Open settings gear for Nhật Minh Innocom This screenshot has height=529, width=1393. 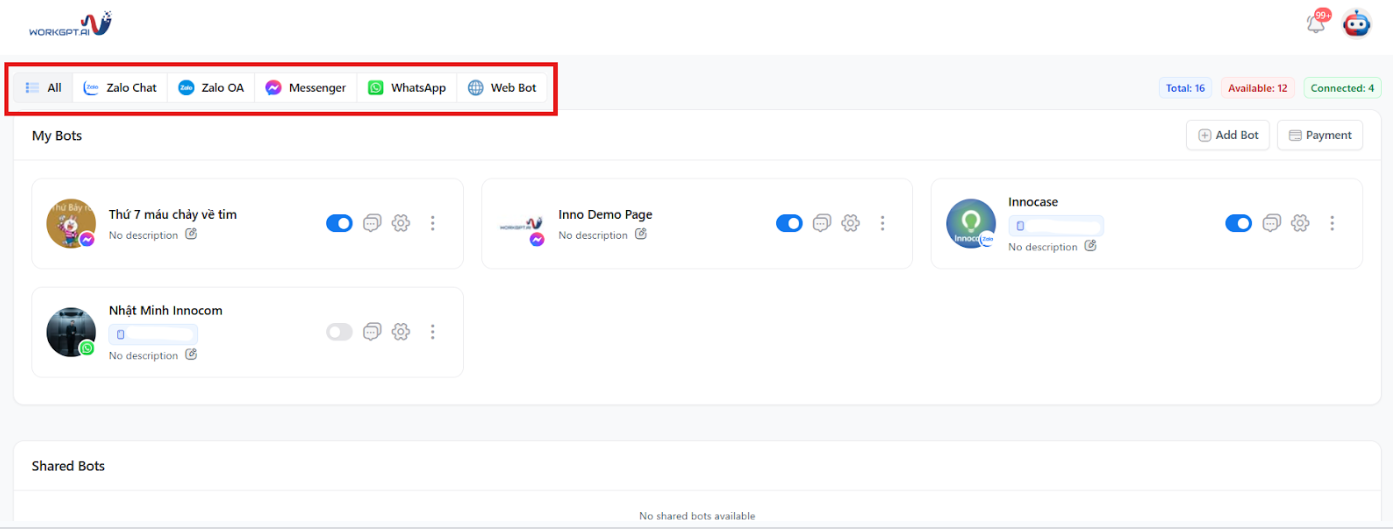point(401,332)
